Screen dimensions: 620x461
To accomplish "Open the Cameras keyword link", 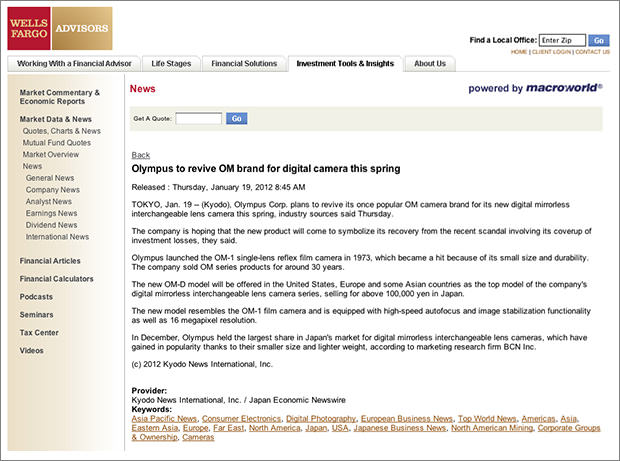I will click(x=198, y=437).
